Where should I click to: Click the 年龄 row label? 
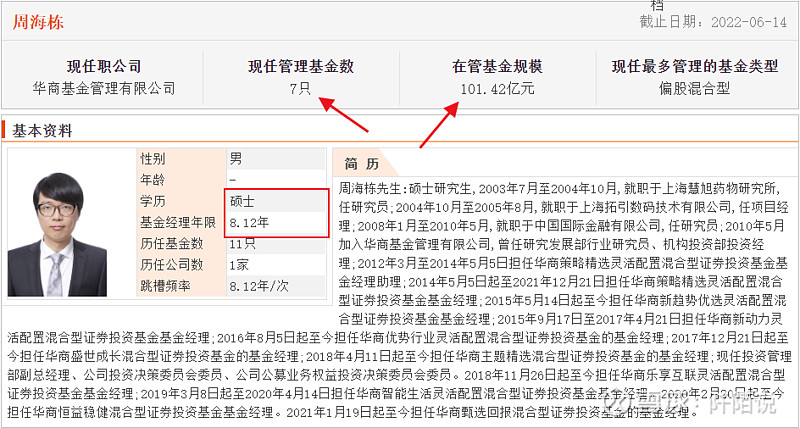point(153,180)
